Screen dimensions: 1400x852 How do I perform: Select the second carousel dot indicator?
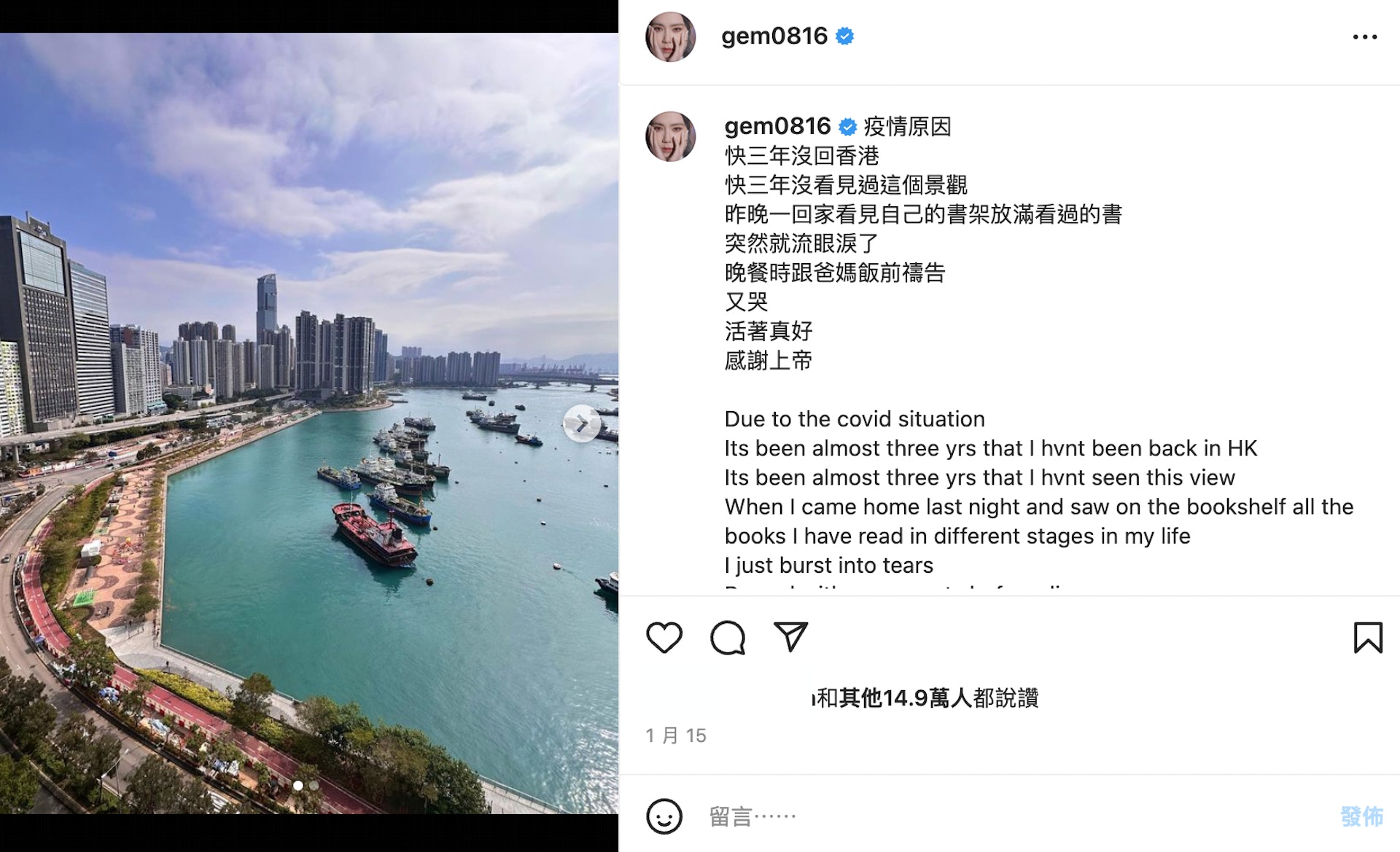(314, 786)
